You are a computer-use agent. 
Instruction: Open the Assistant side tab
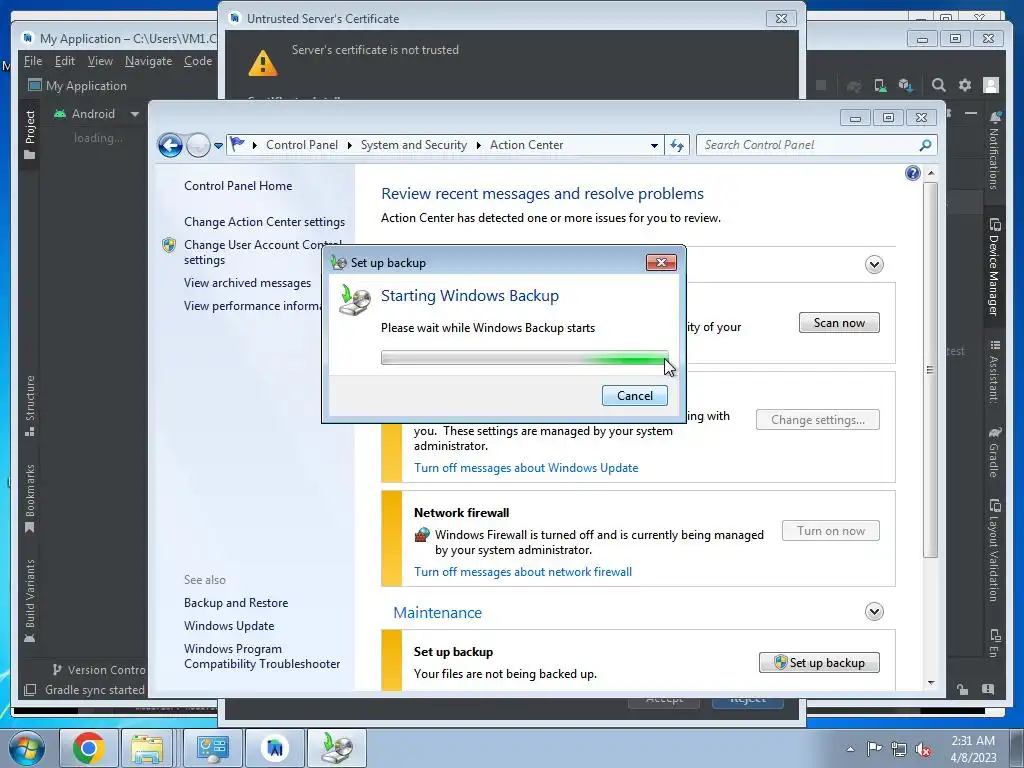(x=994, y=371)
